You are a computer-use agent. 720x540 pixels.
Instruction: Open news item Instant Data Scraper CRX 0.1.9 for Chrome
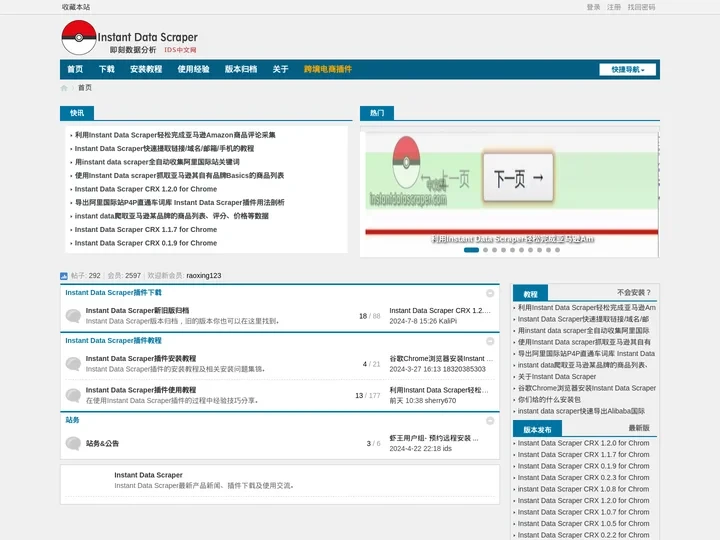click(146, 243)
